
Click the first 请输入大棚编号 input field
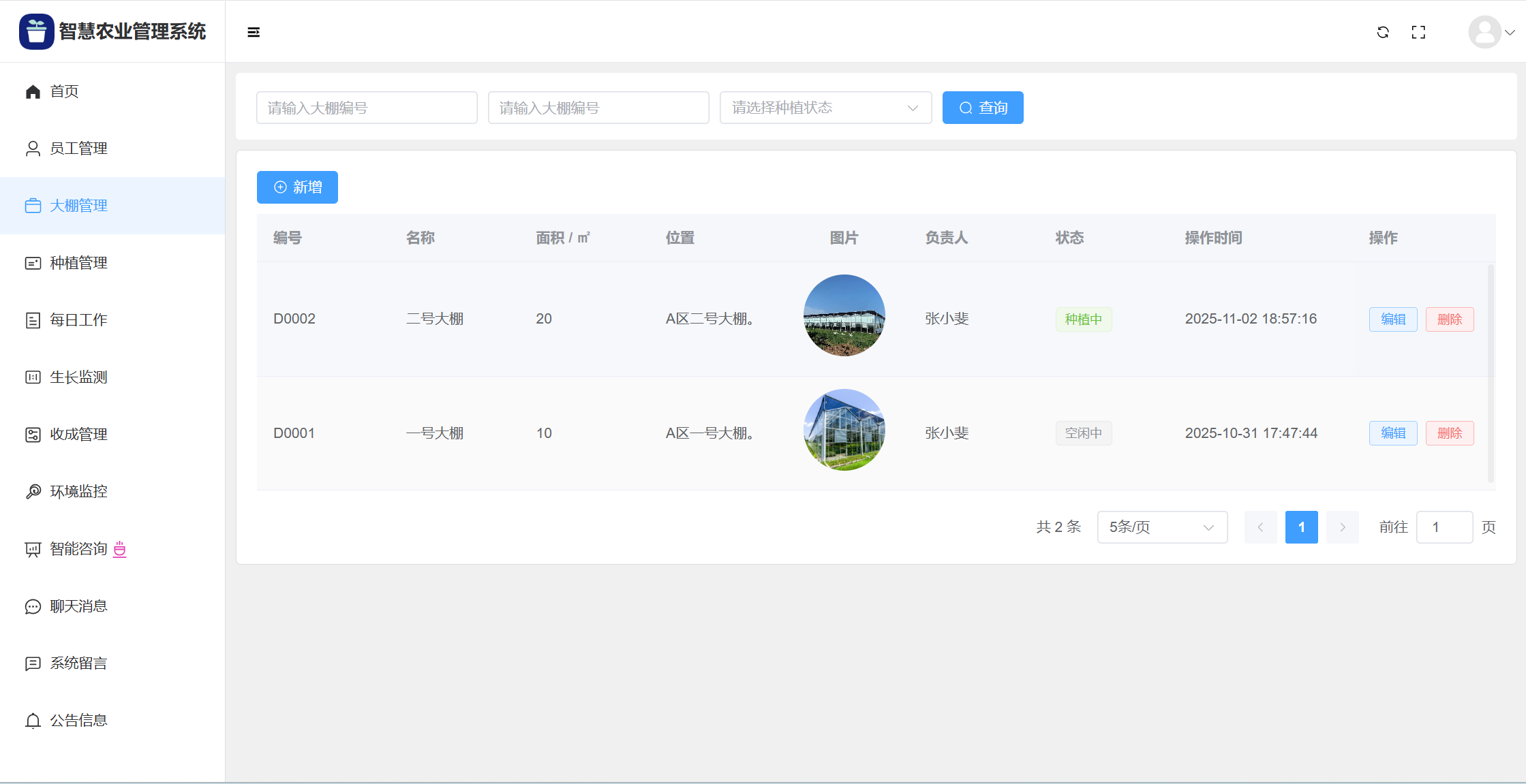coord(367,108)
